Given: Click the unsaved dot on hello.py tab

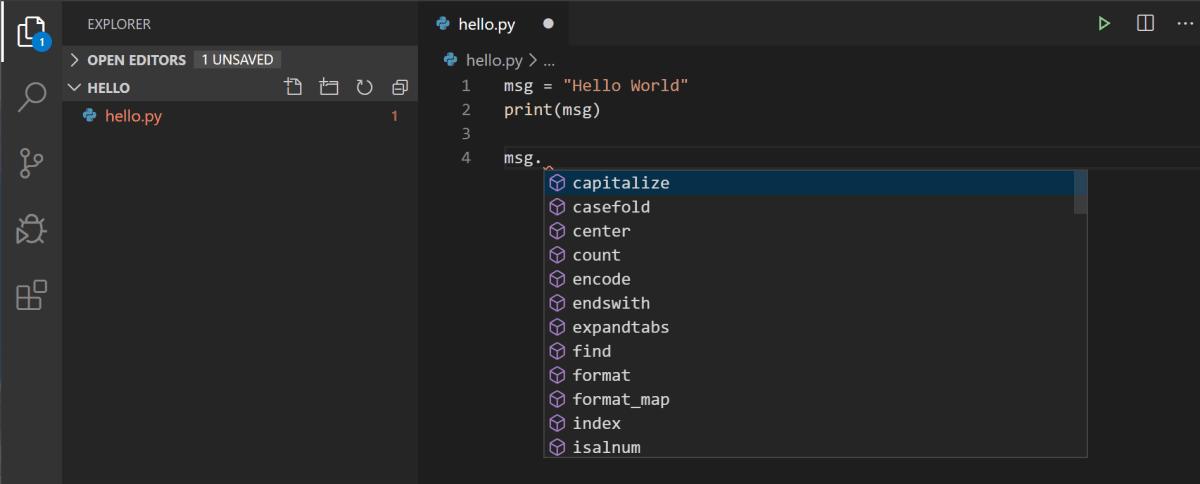Looking at the screenshot, I should click(548, 24).
